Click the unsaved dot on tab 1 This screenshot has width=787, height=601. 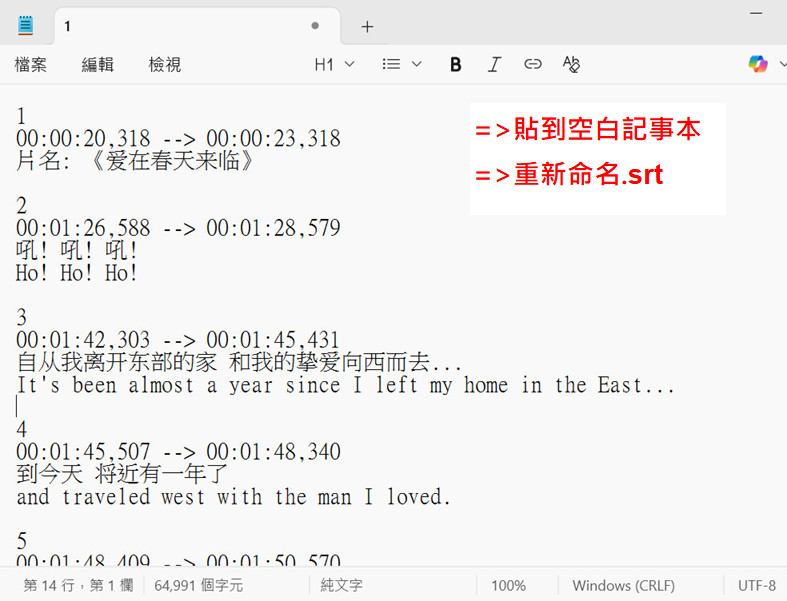click(315, 26)
